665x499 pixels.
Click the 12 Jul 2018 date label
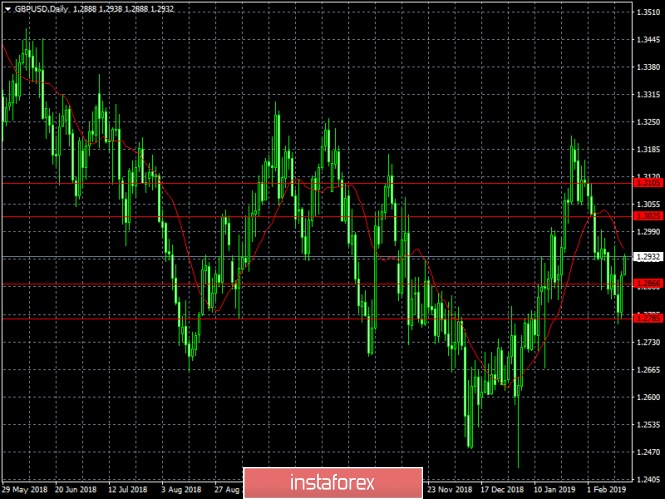[128, 491]
